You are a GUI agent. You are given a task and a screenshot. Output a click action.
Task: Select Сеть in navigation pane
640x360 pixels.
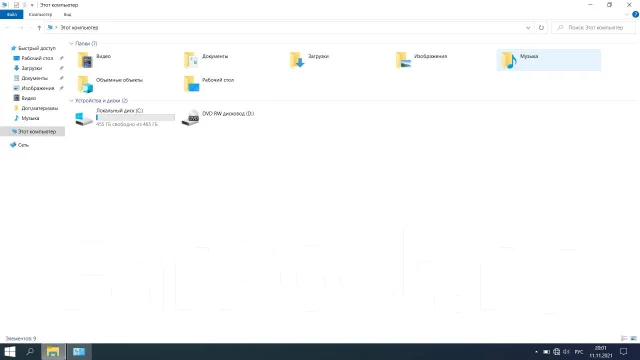(23, 145)
